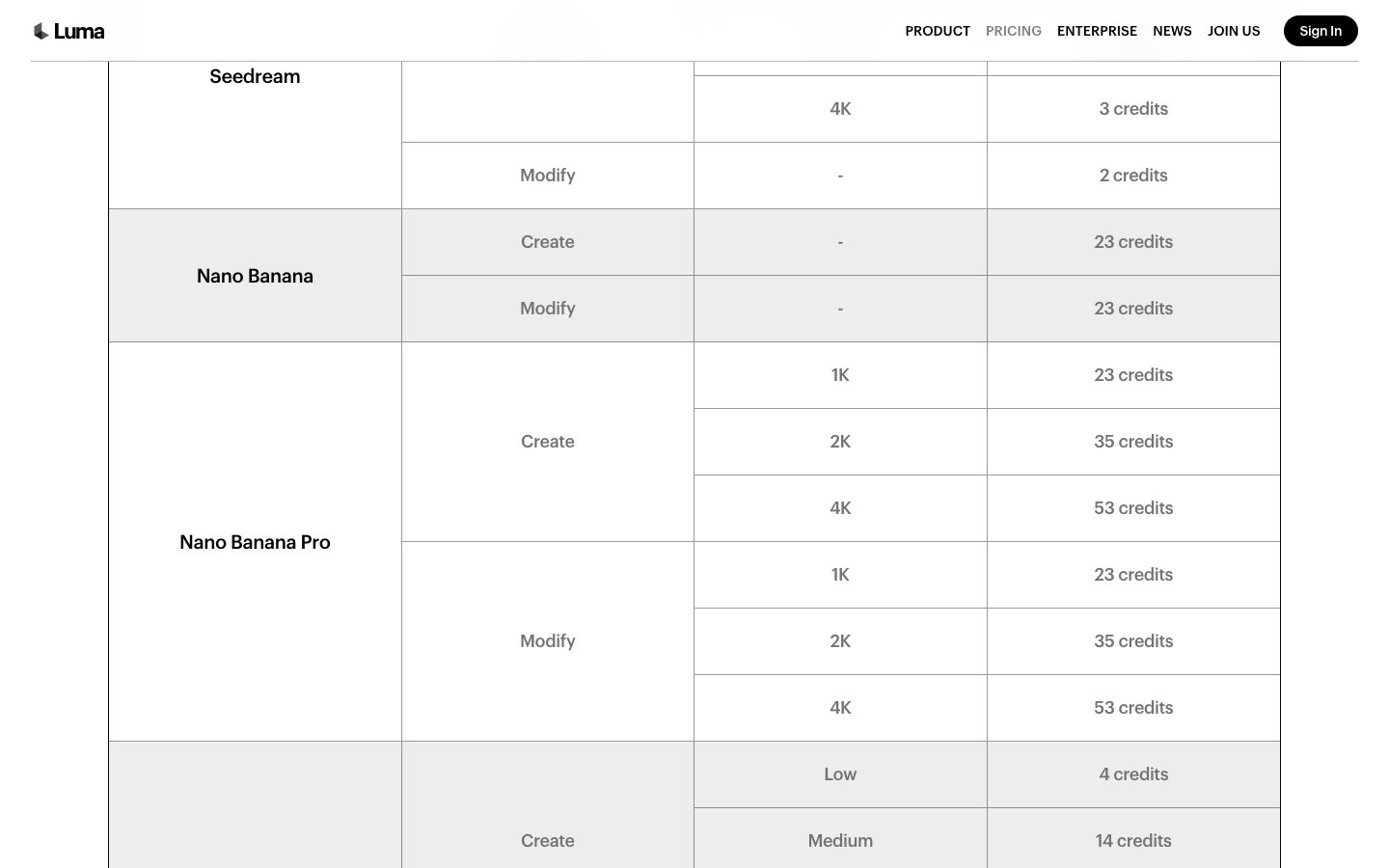Click the Seedream 4K price of 3 credits
This screenshot has height=868, width=1389.
(1133, 109)
